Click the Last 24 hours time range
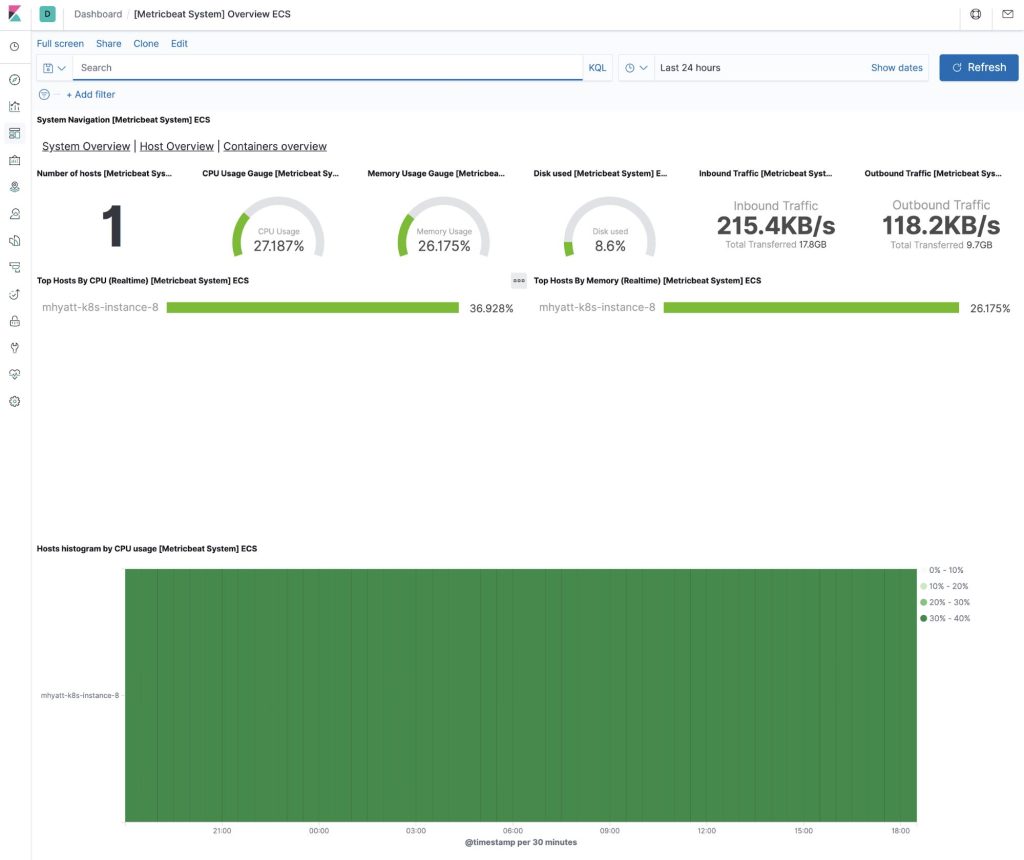 (690, 68)
